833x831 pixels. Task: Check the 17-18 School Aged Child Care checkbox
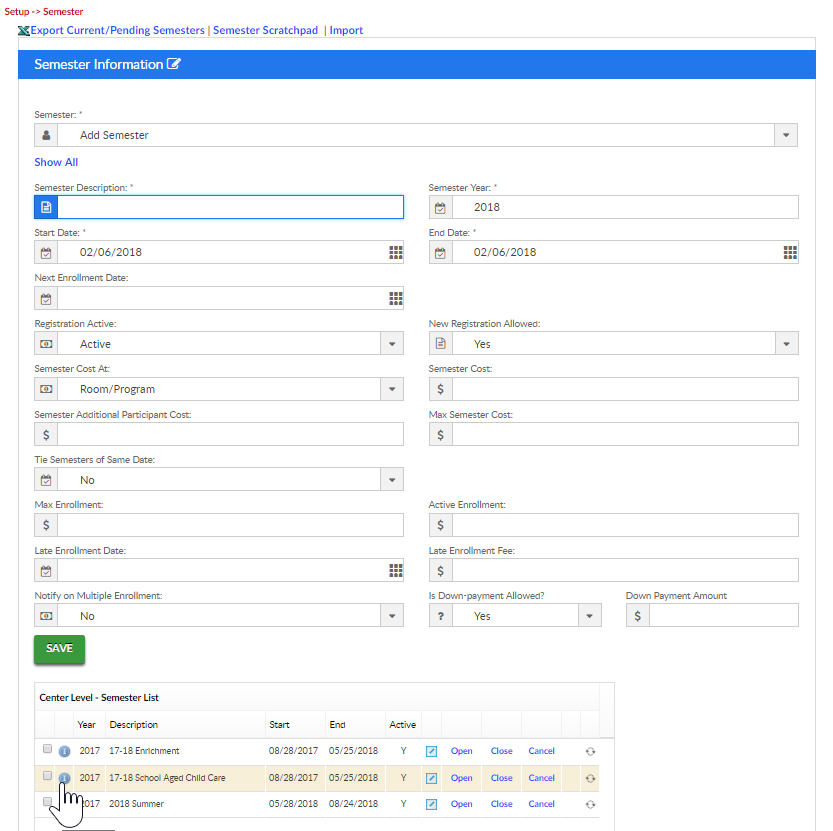pos(47,775)
